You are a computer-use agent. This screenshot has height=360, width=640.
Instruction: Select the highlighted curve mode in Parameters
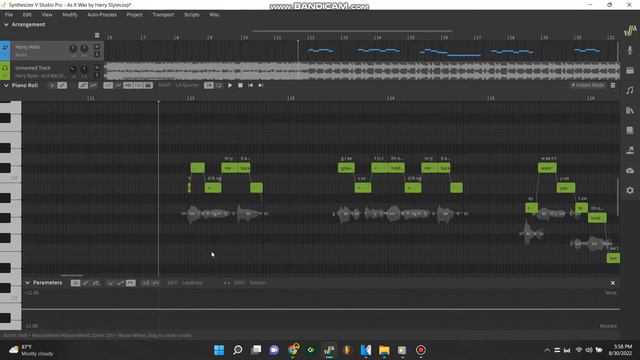coord(131,283)
